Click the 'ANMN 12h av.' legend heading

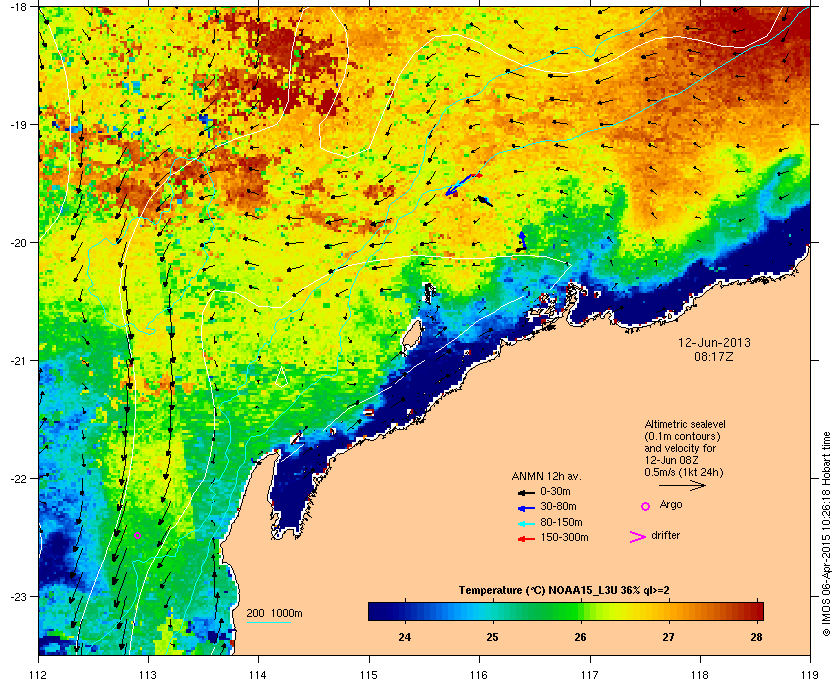tap(546, 476)
